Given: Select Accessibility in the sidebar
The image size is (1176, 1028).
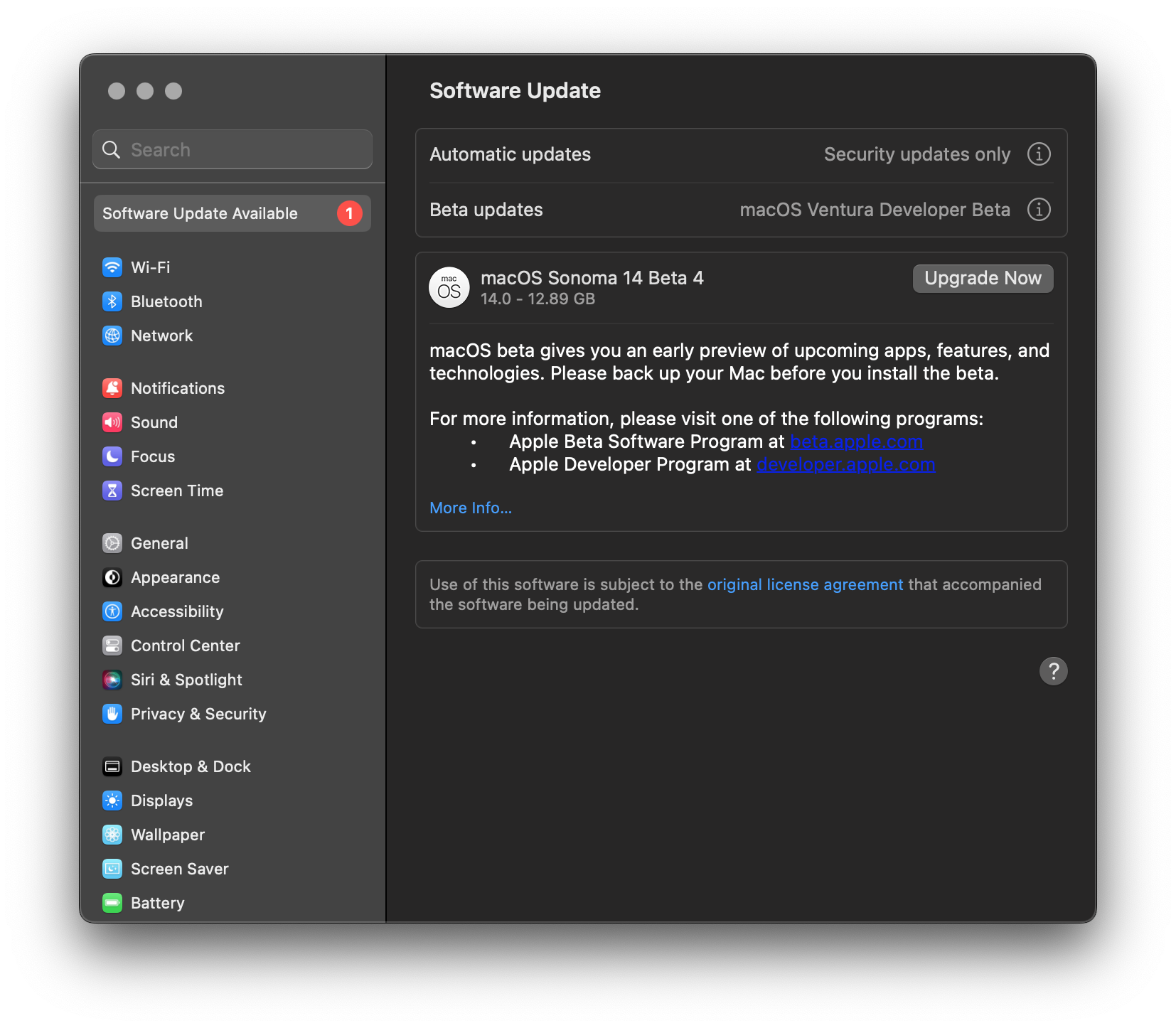Looking at the screenshot, I should coord(177,611).
